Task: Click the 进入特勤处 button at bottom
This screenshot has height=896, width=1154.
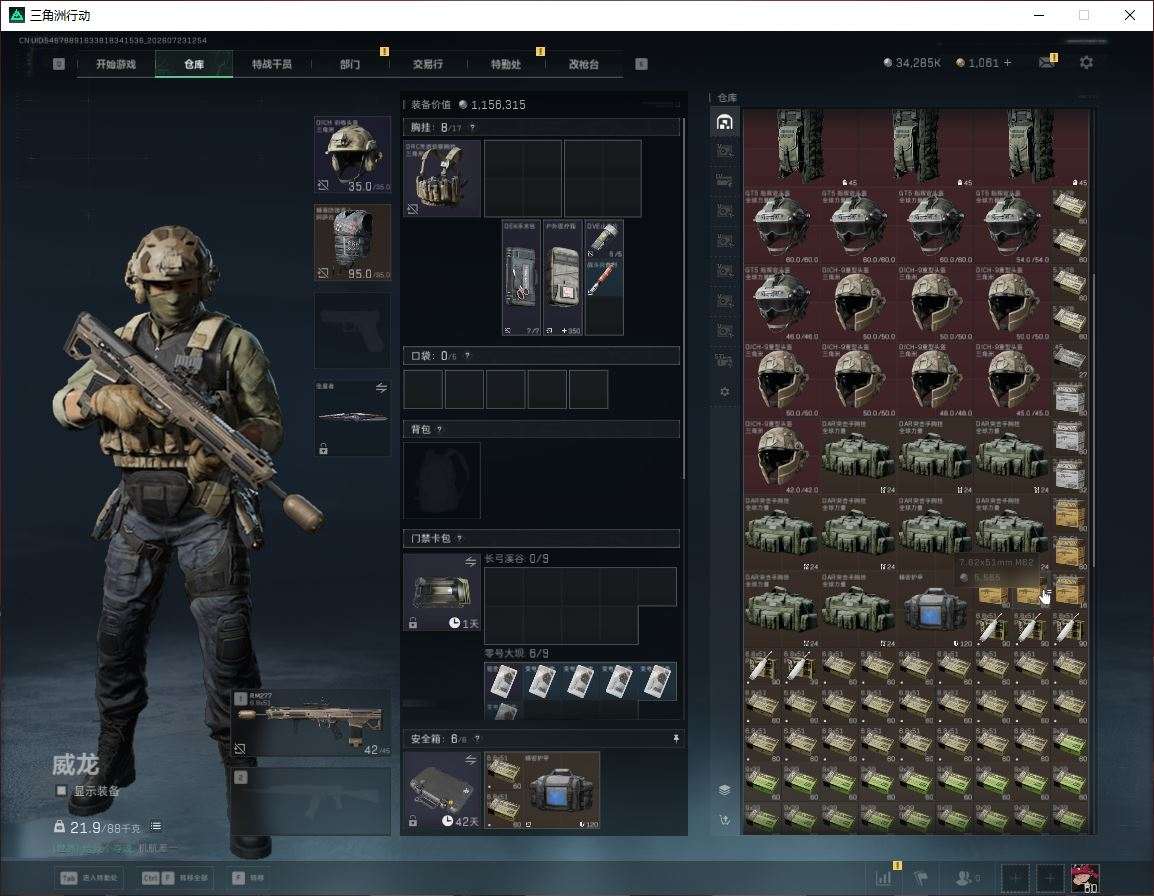Action: pos(89,878)
